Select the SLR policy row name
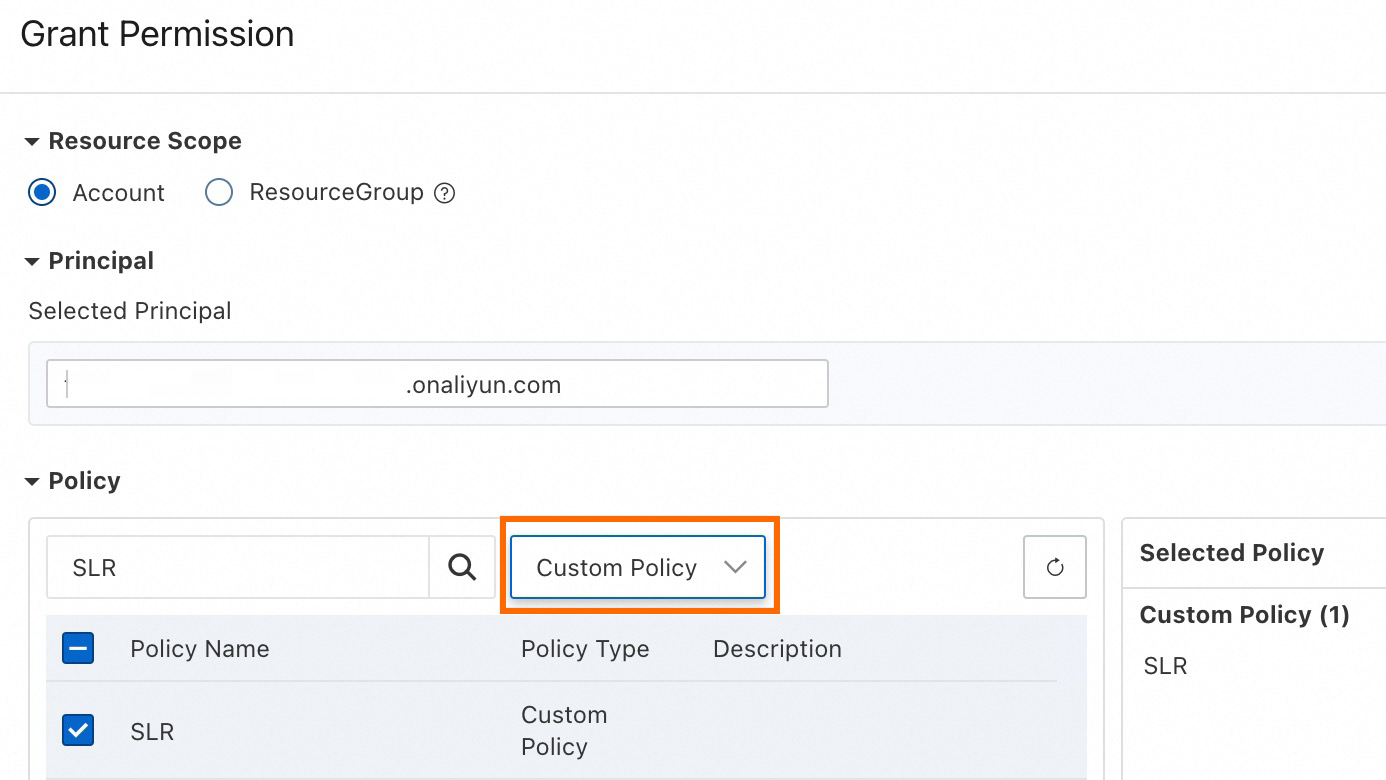 coord(151,731)
